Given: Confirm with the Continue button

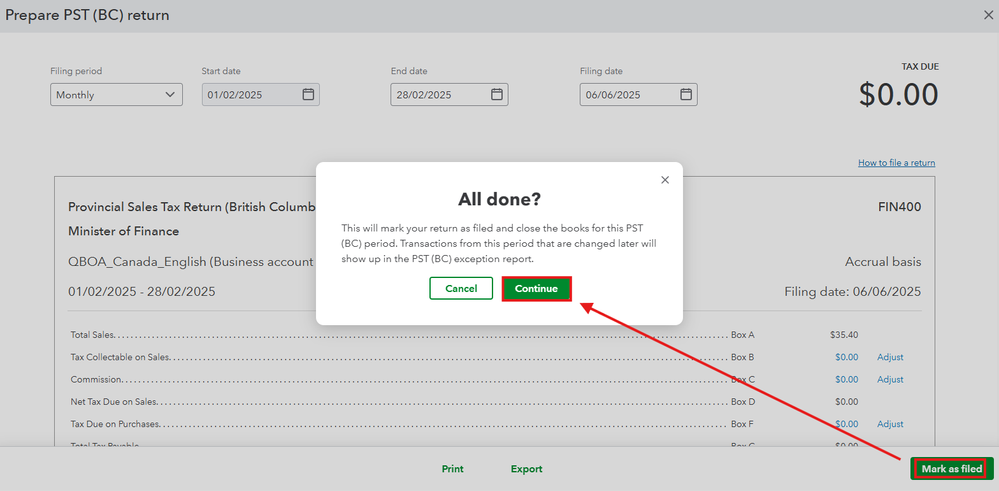Looking at the screenshot, I should (x=536, y=288).
